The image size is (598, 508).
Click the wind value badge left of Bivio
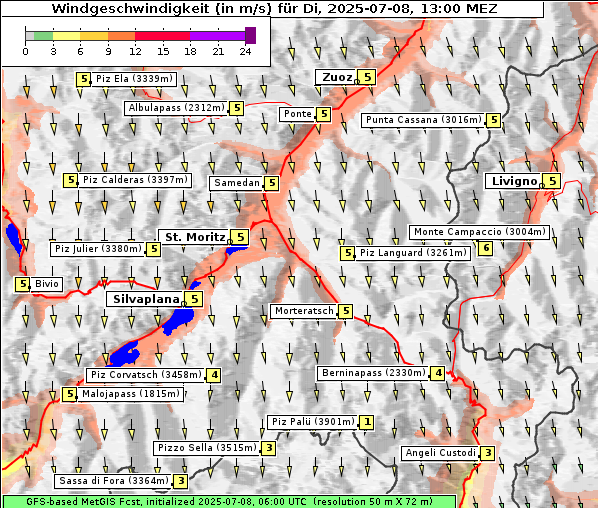click(x=23, y=284)
